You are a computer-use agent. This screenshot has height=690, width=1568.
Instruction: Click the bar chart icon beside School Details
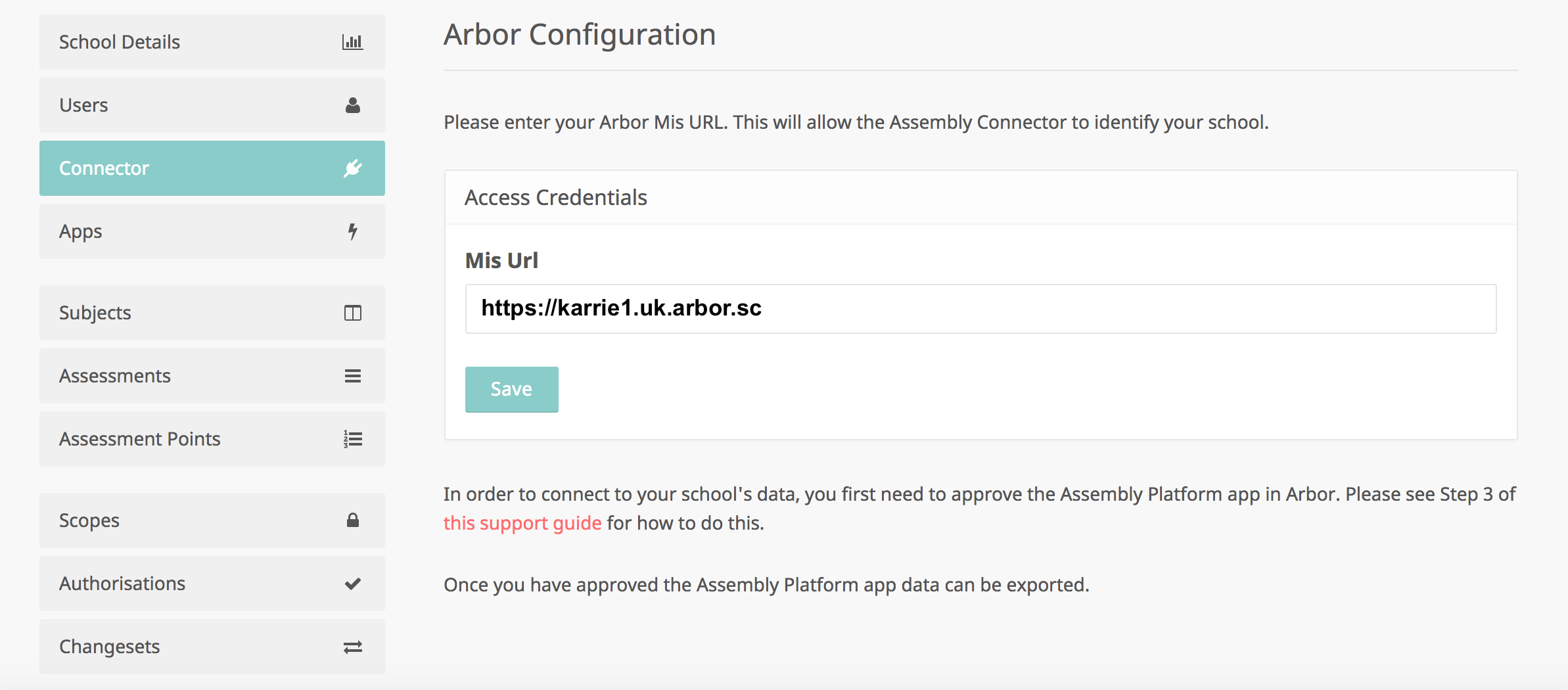[x=352, y=42]
